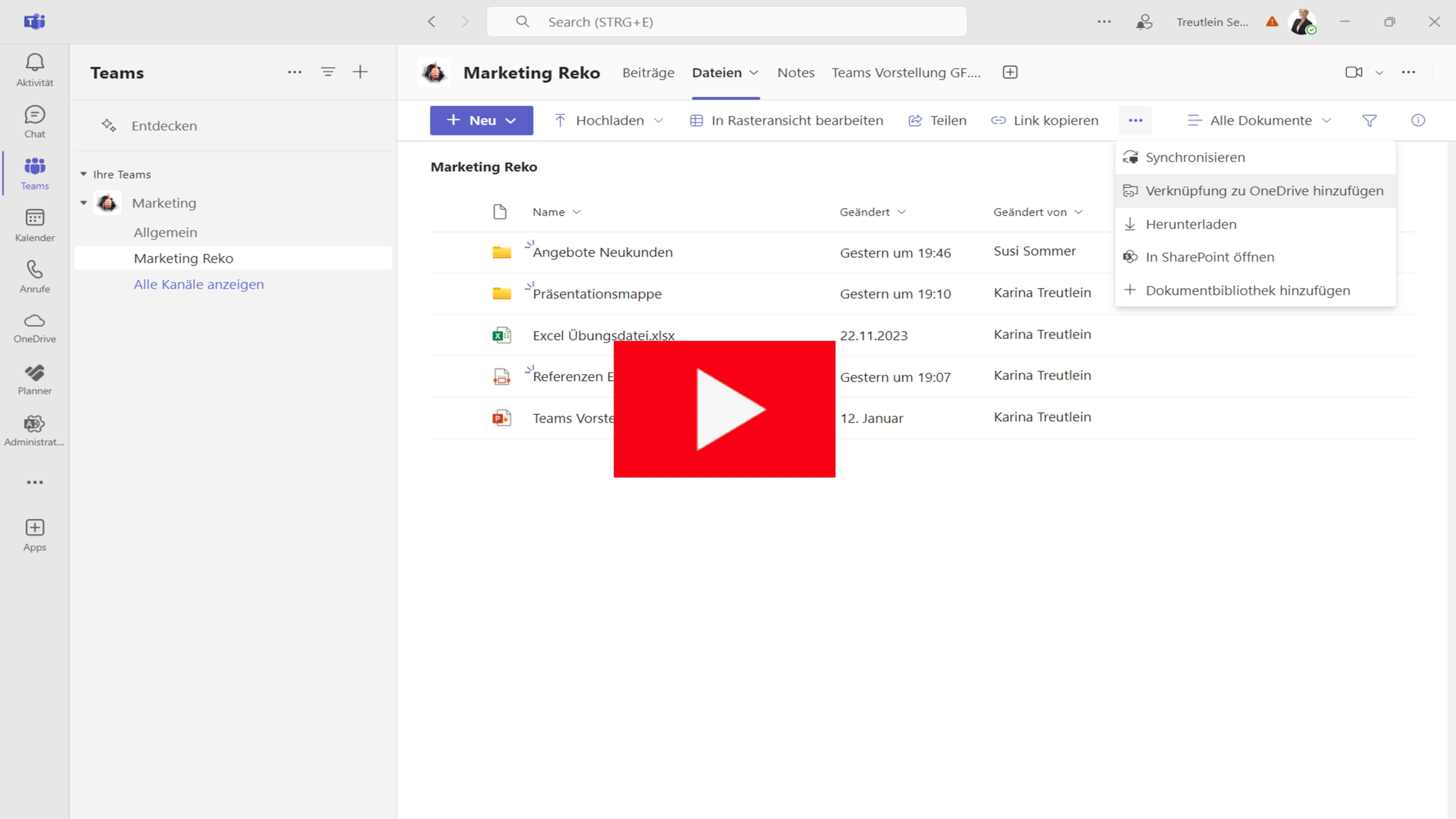Open Kalender from left navigation

(x=35, y=224)
